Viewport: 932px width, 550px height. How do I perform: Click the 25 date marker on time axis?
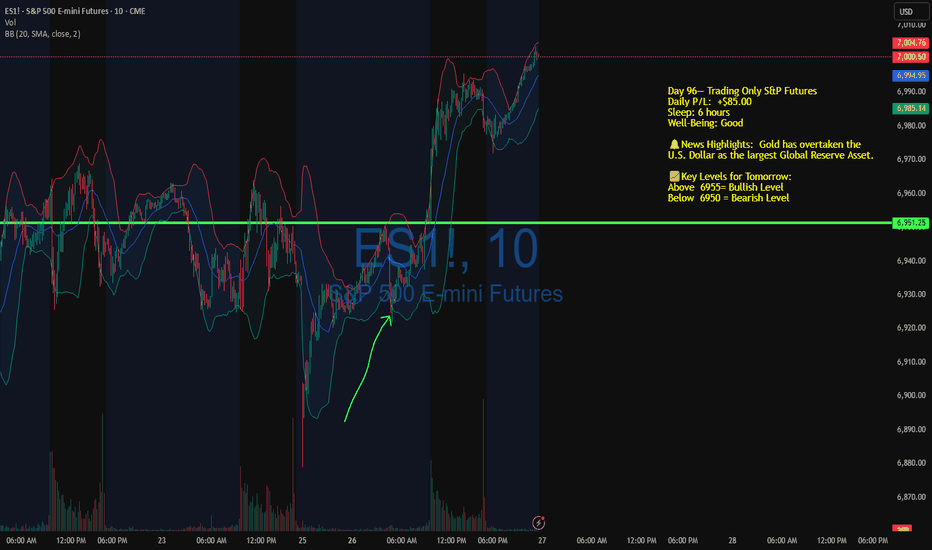click(x=303, y=540)
